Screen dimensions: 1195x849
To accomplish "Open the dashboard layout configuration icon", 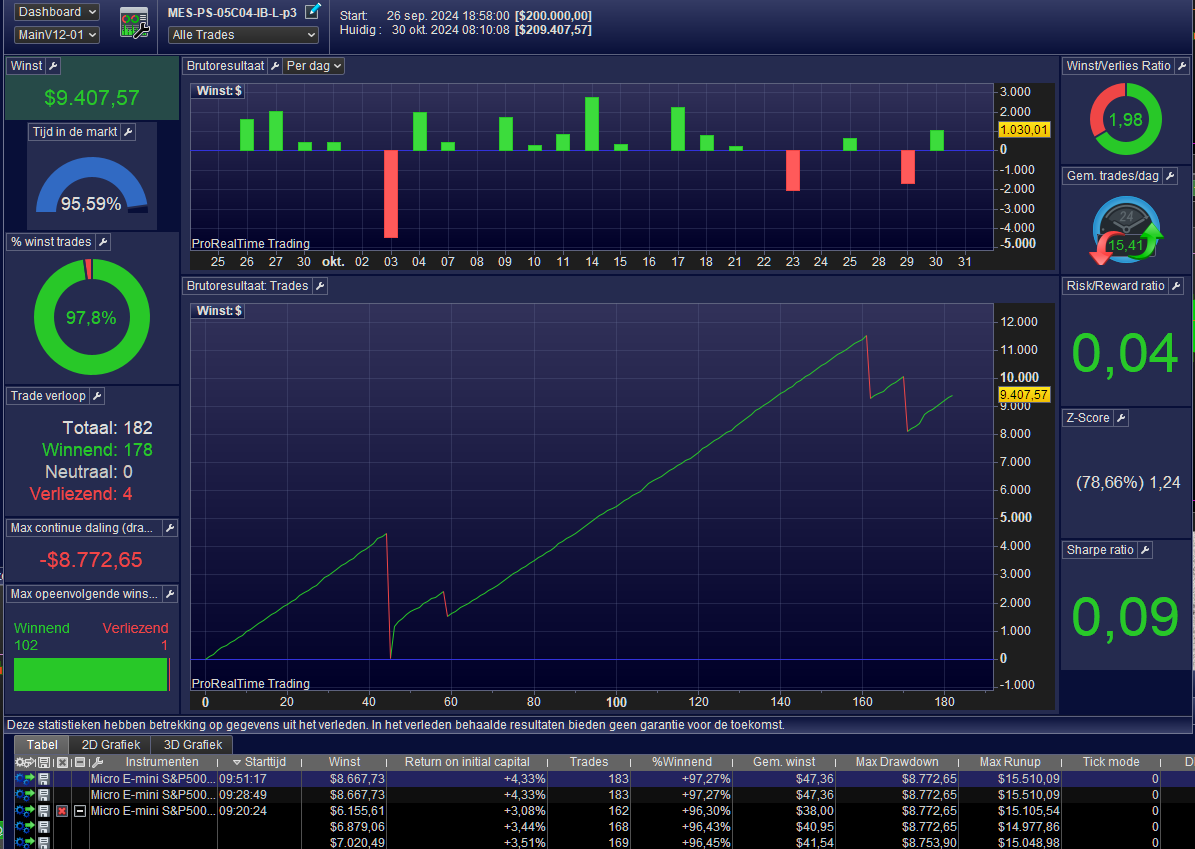I will (x=134, y=23).
